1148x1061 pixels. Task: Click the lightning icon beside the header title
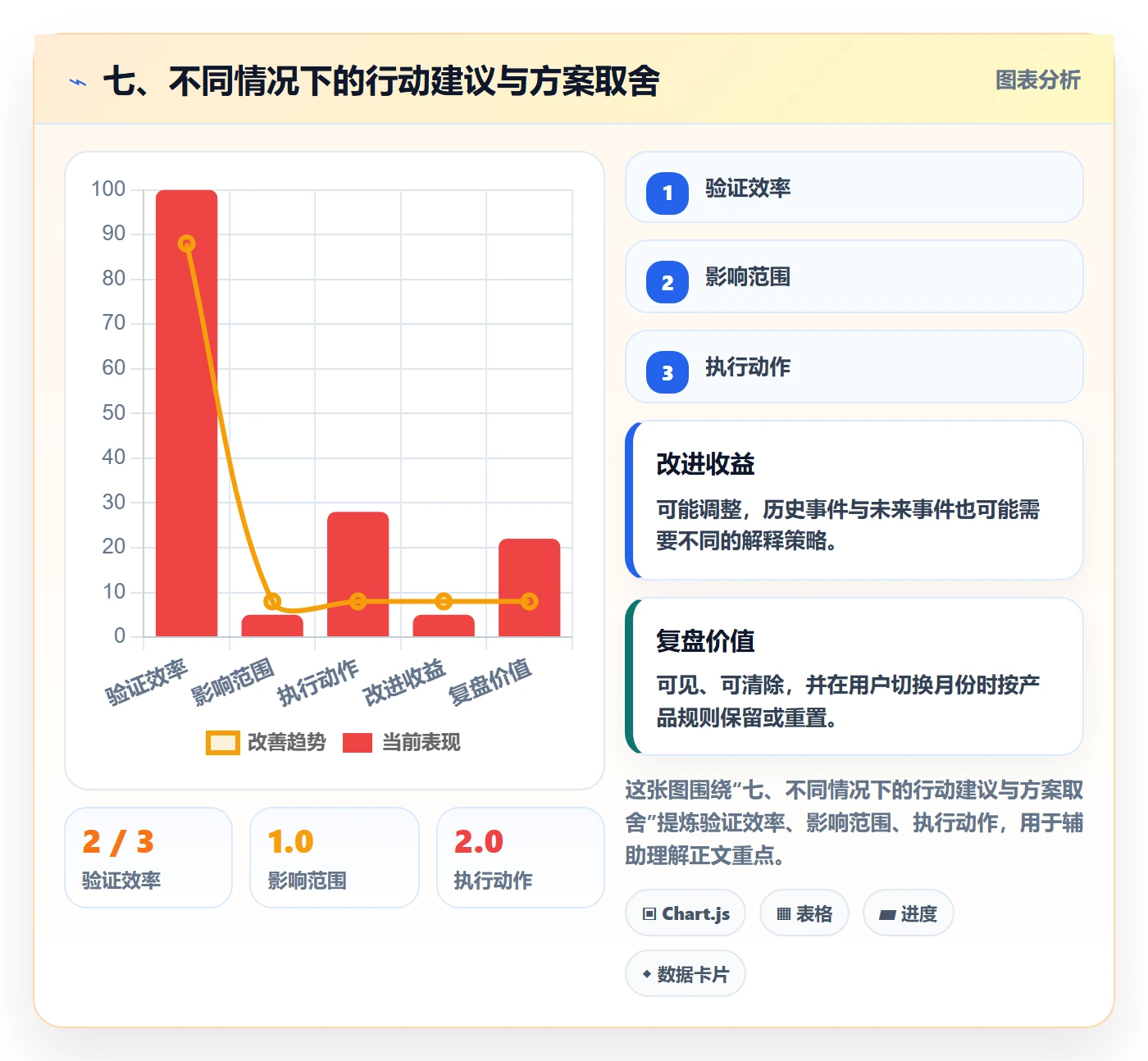pos(78,82)
